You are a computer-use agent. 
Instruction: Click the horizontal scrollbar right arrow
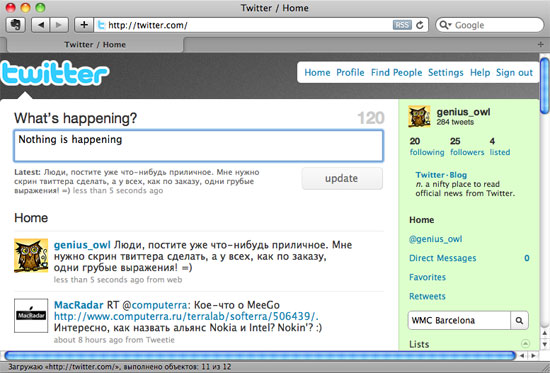pyautogui.click(x=533, y=355)
